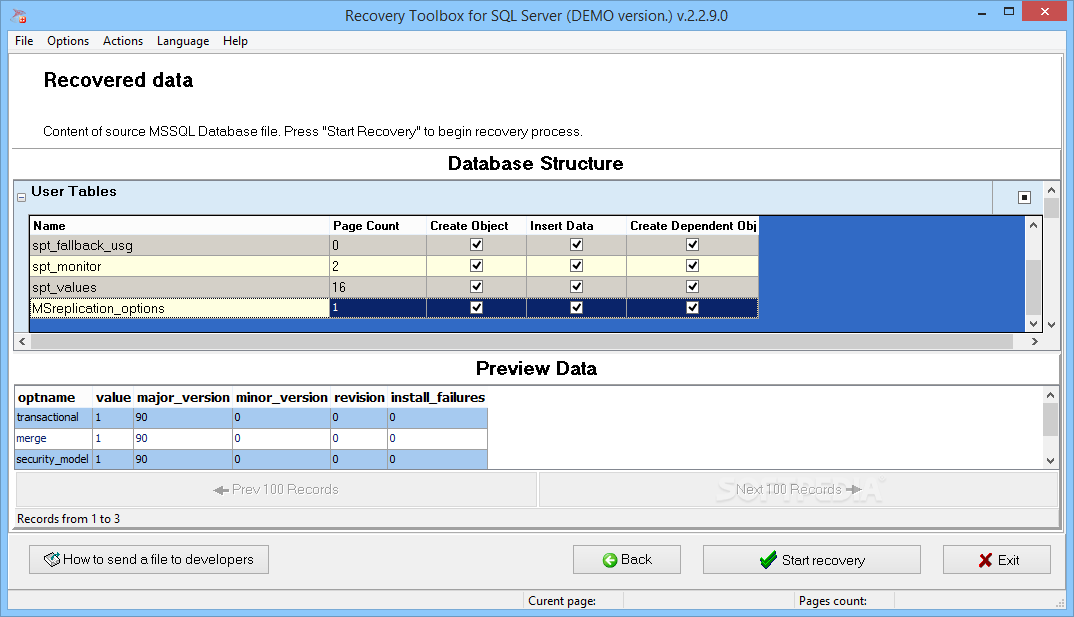Toggle Create Object for spt_monitor
Viewport: 1074px width, 617px height.
tap(477, 266)
